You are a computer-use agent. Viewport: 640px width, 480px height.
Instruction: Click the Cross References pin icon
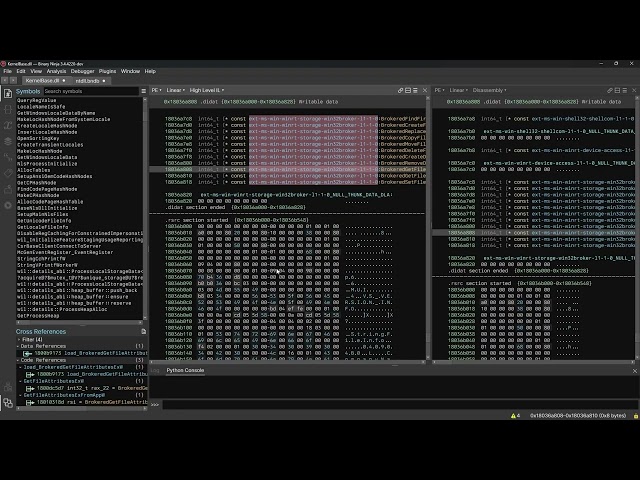(143, 331)
